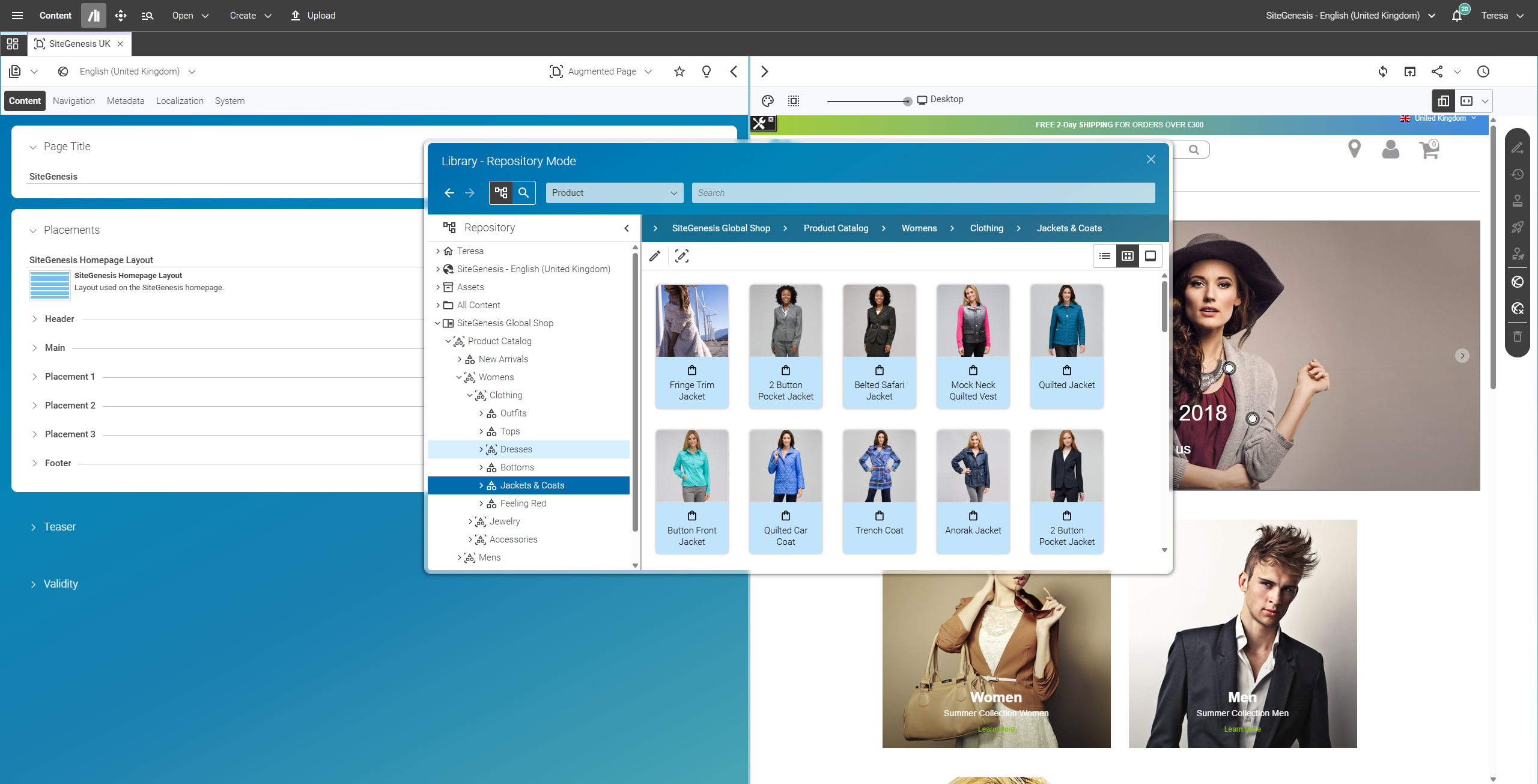Click the pencil edit icon in library
Viewport: 1538px width, 784px height.
[655, 256]
